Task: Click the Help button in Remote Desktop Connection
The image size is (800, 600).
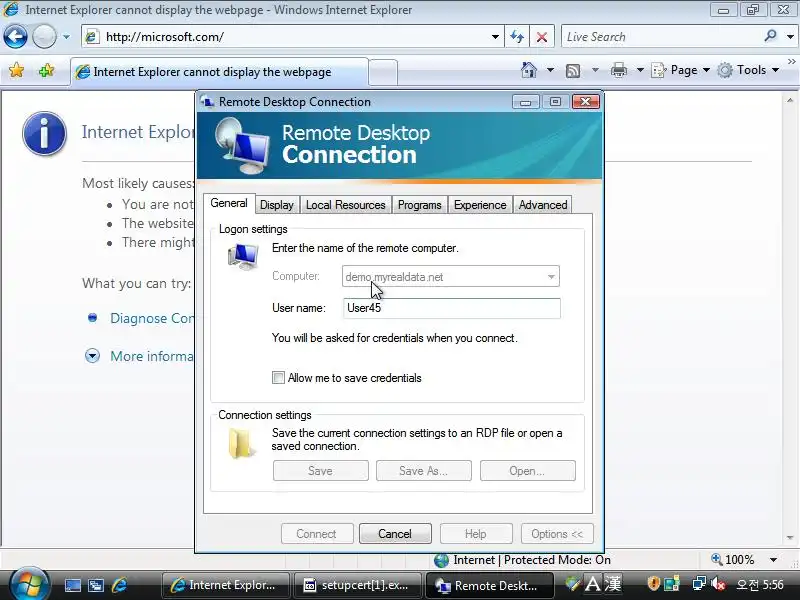Action: [x=476, y=534]
